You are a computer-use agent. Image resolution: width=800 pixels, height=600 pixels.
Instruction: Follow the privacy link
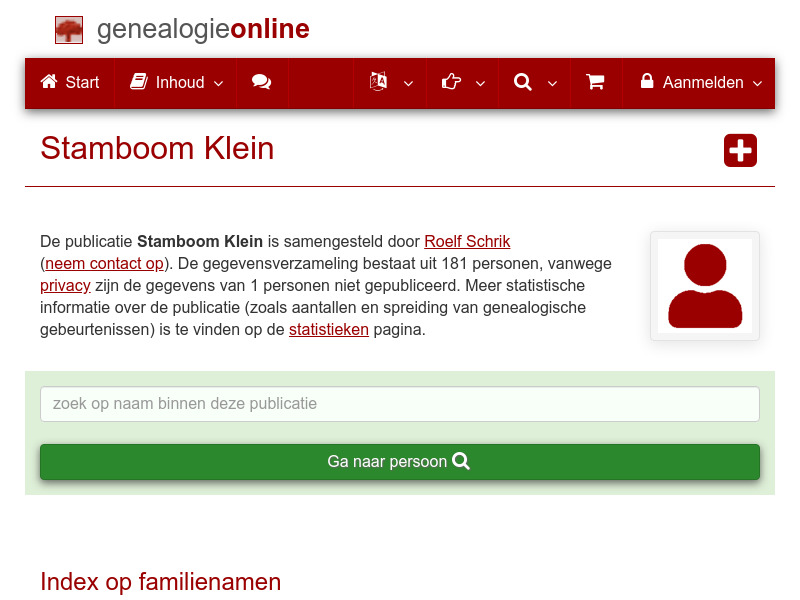65,285
